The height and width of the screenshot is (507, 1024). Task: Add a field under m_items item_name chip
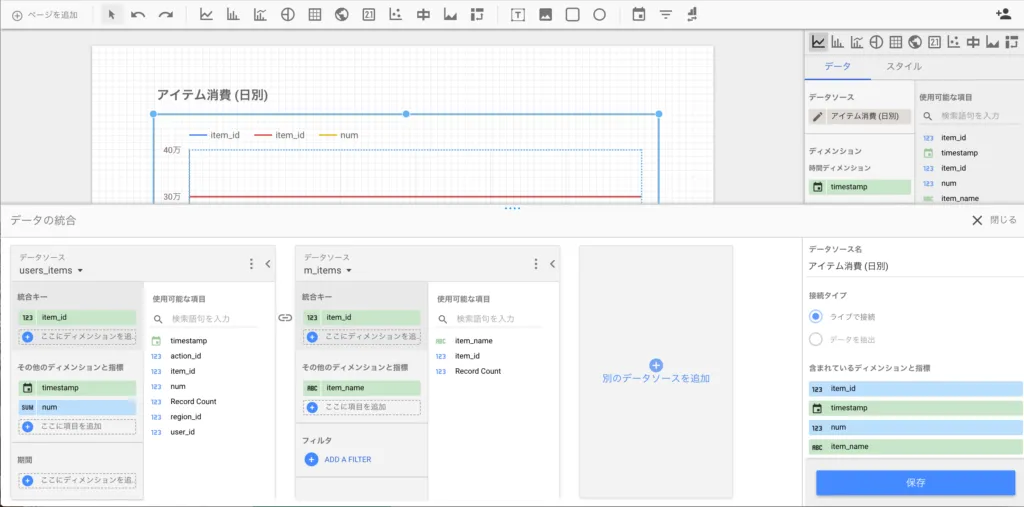click(362, 406)
